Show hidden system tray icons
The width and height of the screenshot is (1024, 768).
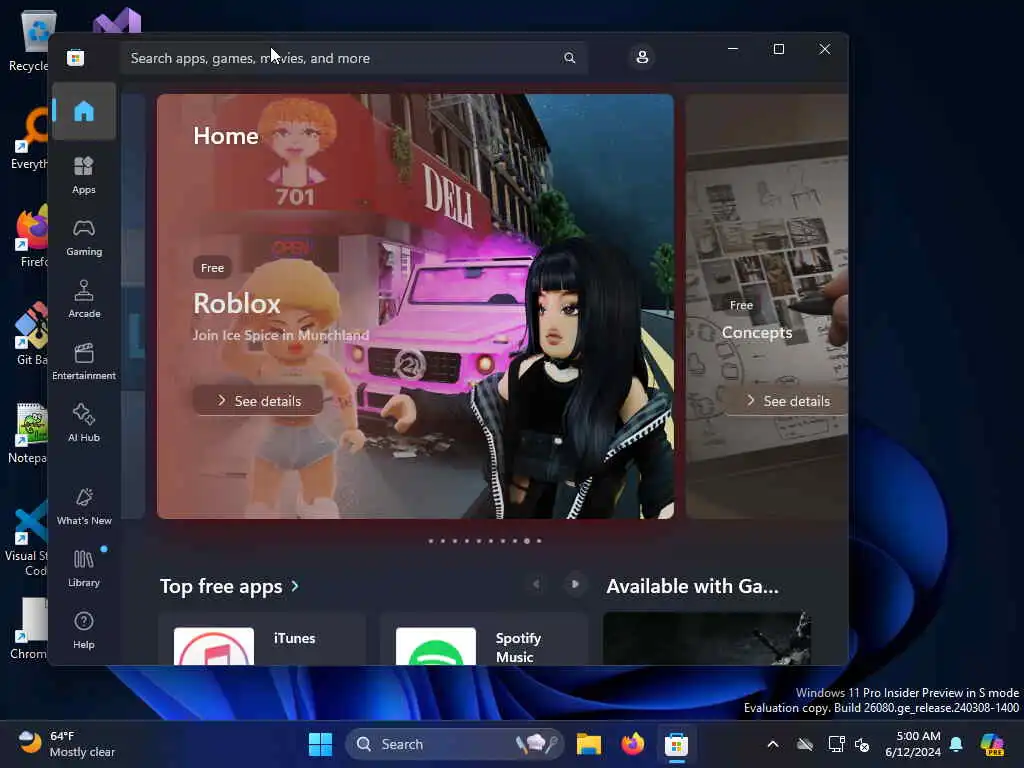pos(773,744)
